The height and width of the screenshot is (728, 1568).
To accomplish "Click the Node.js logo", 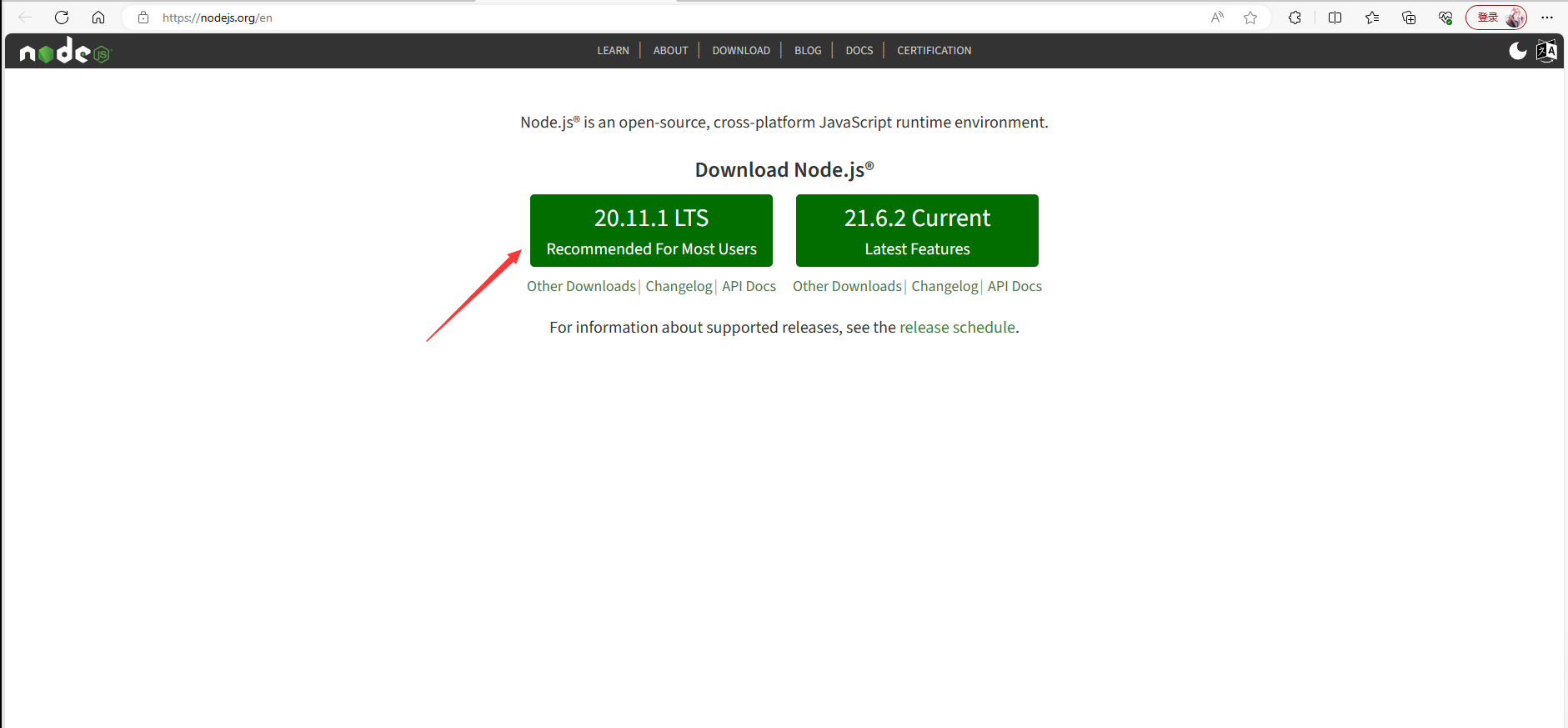I will click(65, 51).
